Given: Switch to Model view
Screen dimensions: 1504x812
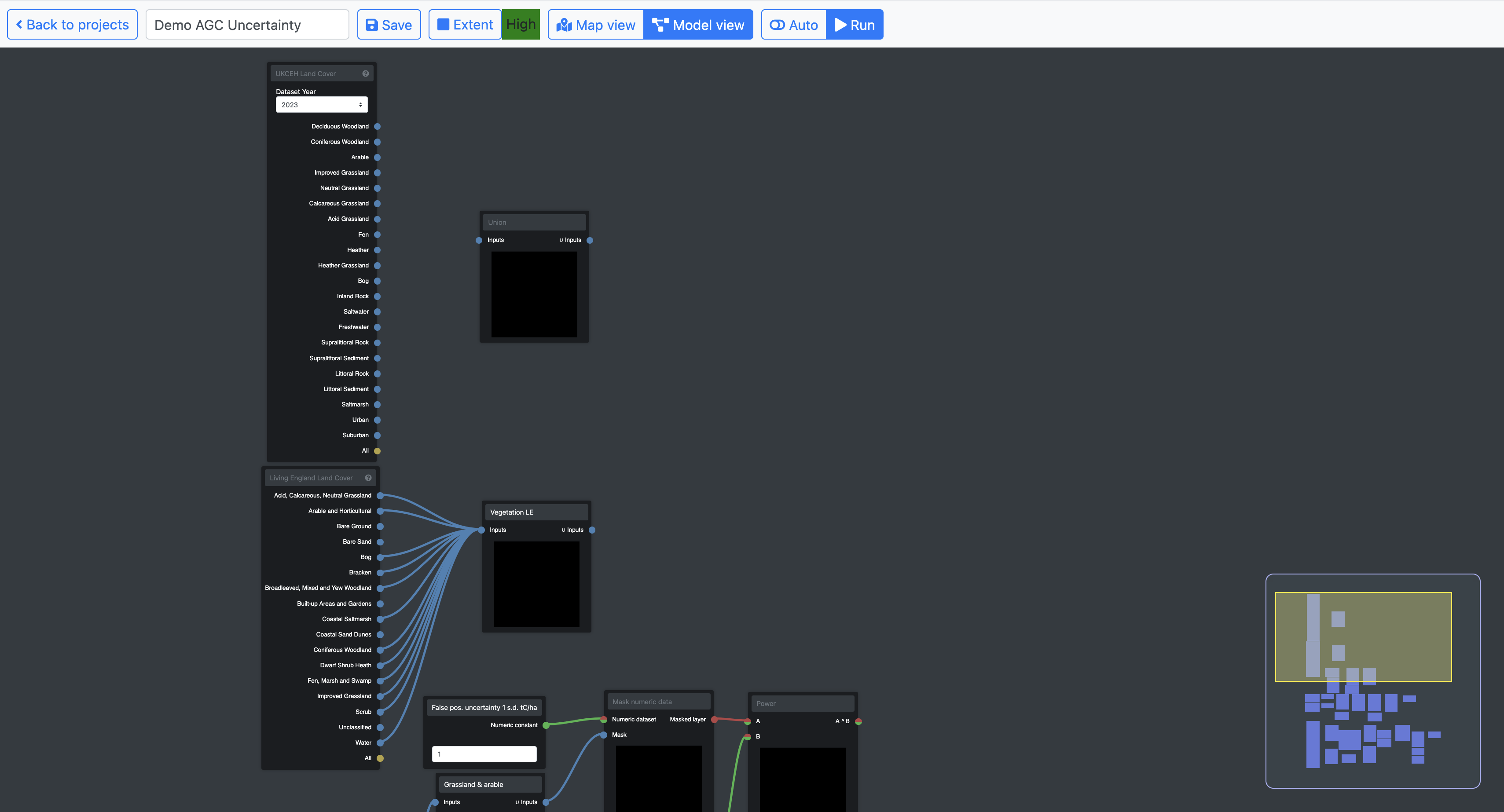Looking at the screenshot, I should 698,25.
